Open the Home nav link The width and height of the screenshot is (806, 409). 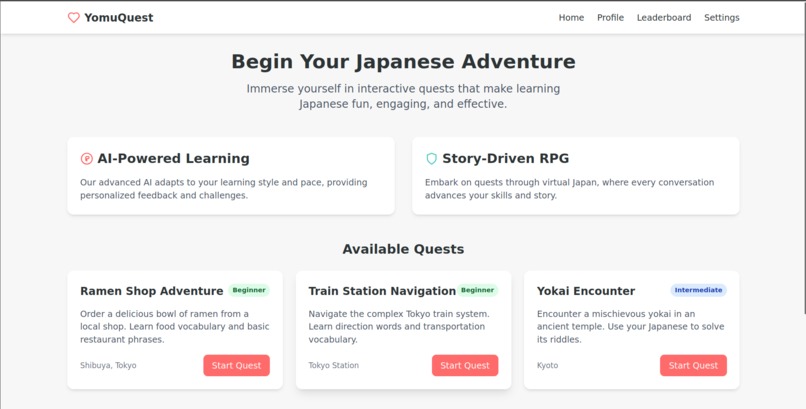[571, 17]
